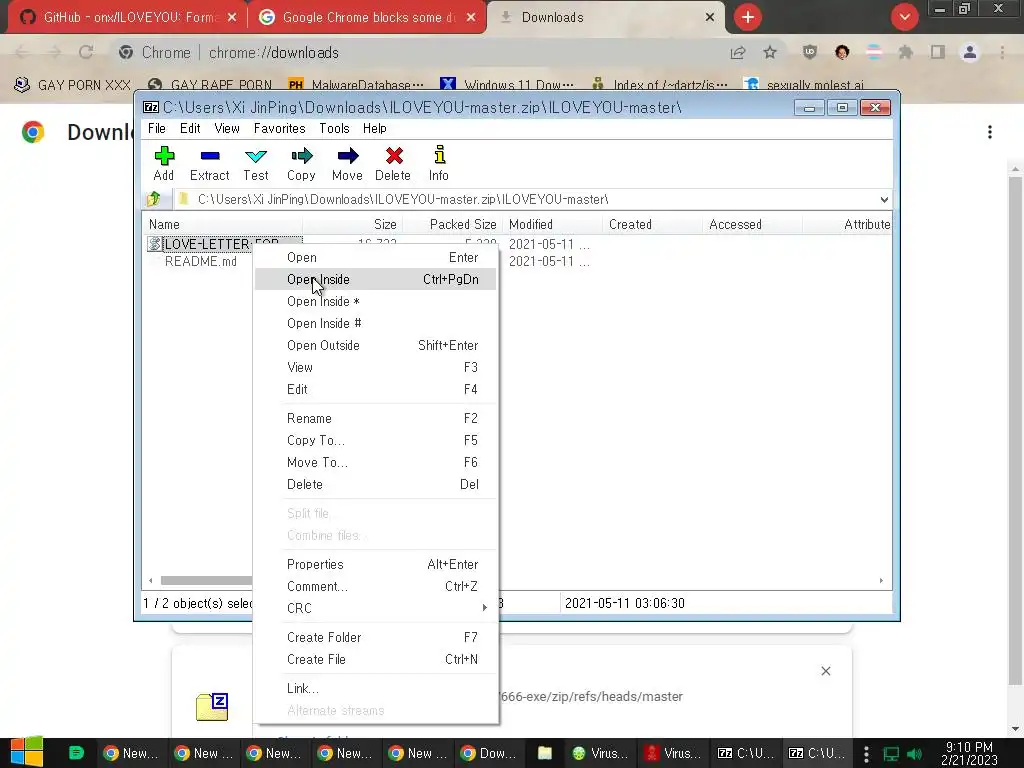Choose Open Inside # entry
This screenshot has width=1024, height=768.
pyautogui.click(x=376, y=323)
